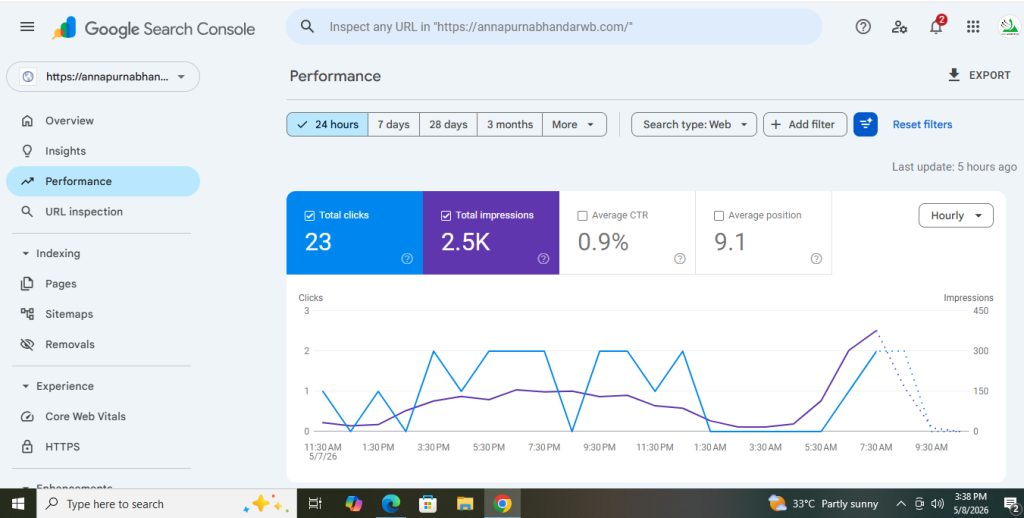Enable Average position checkbox

(x=719, y=216)
